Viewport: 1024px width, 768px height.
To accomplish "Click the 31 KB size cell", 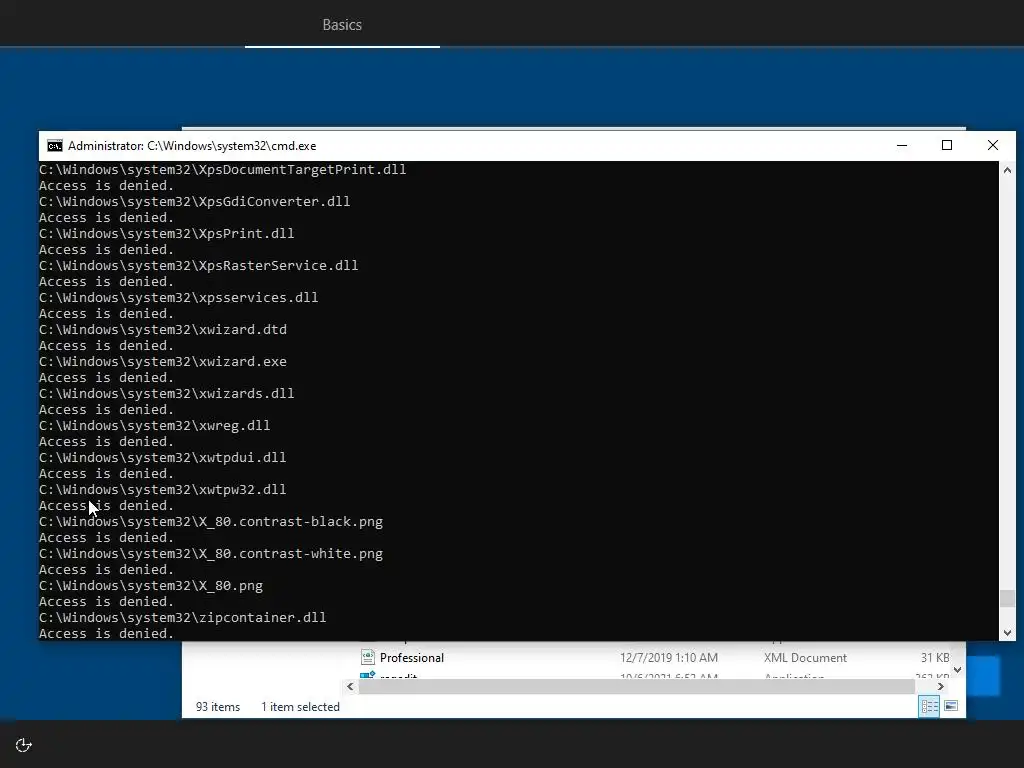I will [x=935, y=658].
